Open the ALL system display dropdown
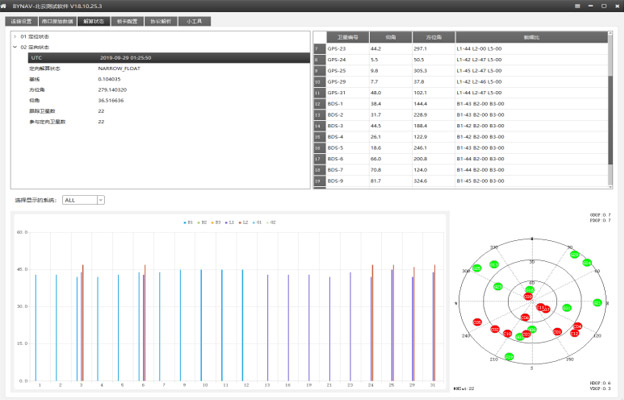 click(x=83, y=200)
